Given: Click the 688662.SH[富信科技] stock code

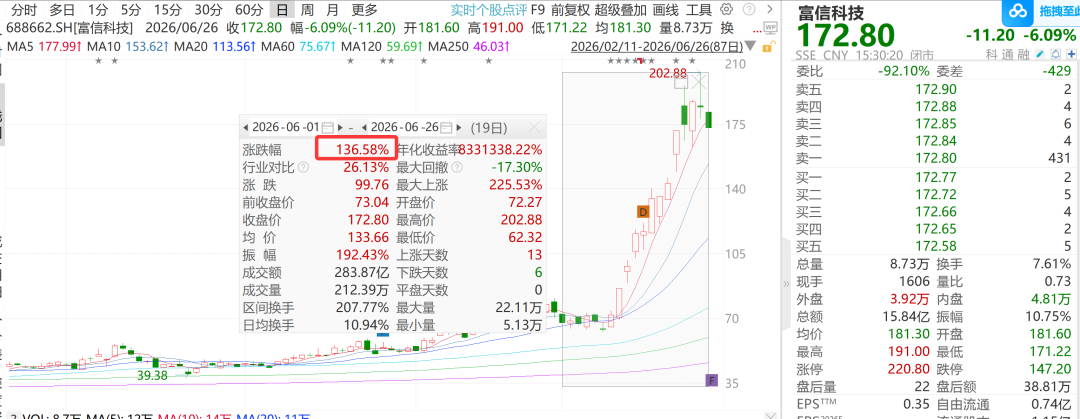Looking at the screenshot, I should pyautogui.click(x=69, y=28).
